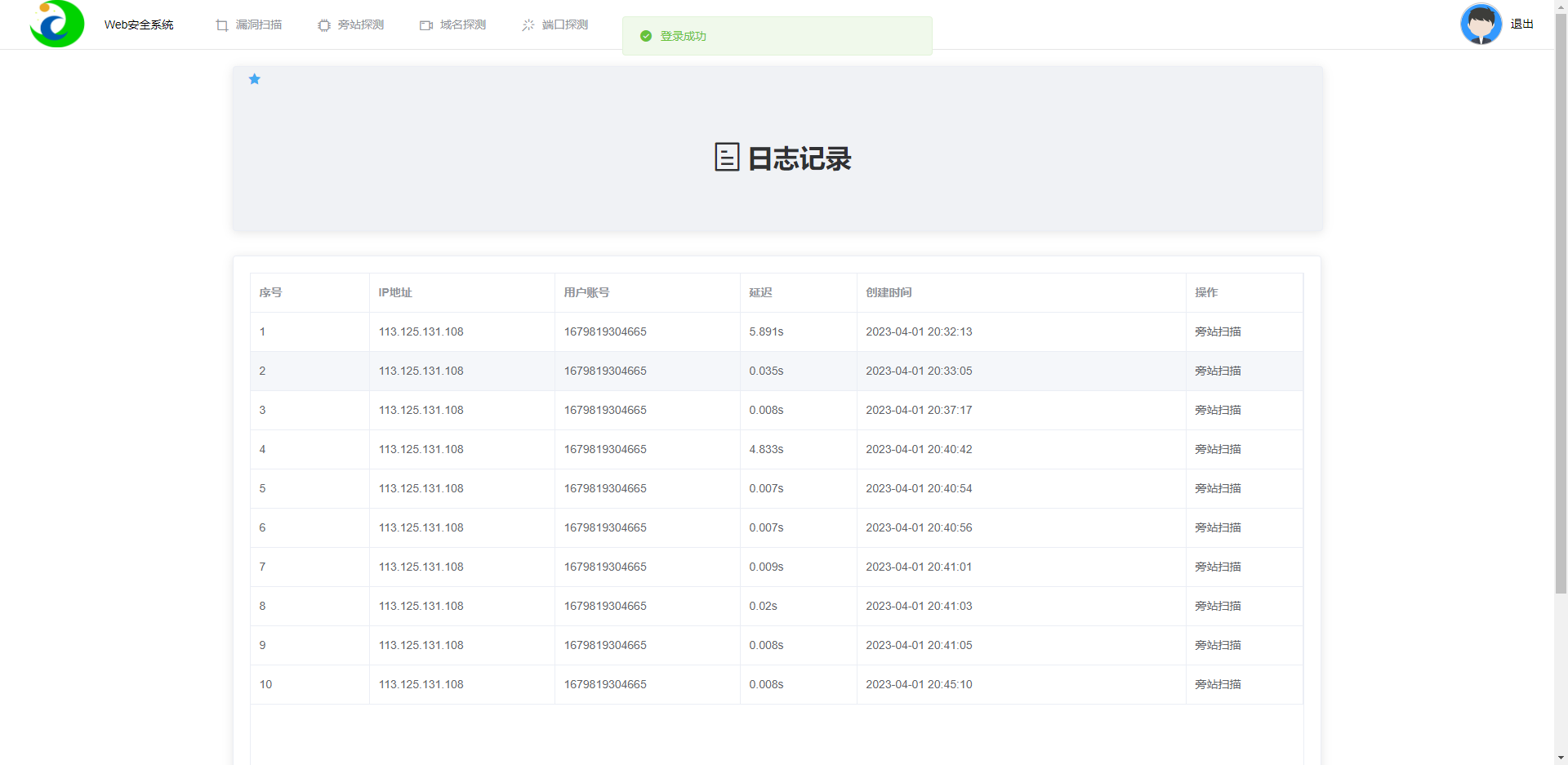
Task: Click the document icon beside 日志记录
Action: pos(727,157)
